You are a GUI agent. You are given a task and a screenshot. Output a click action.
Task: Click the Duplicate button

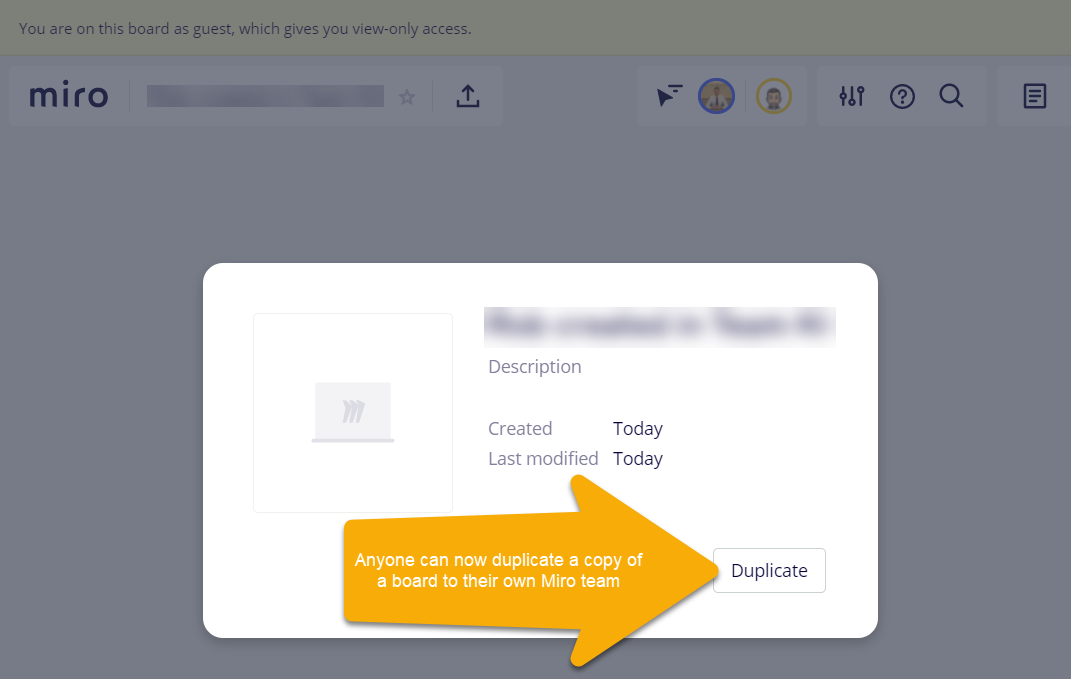[769, 570]
